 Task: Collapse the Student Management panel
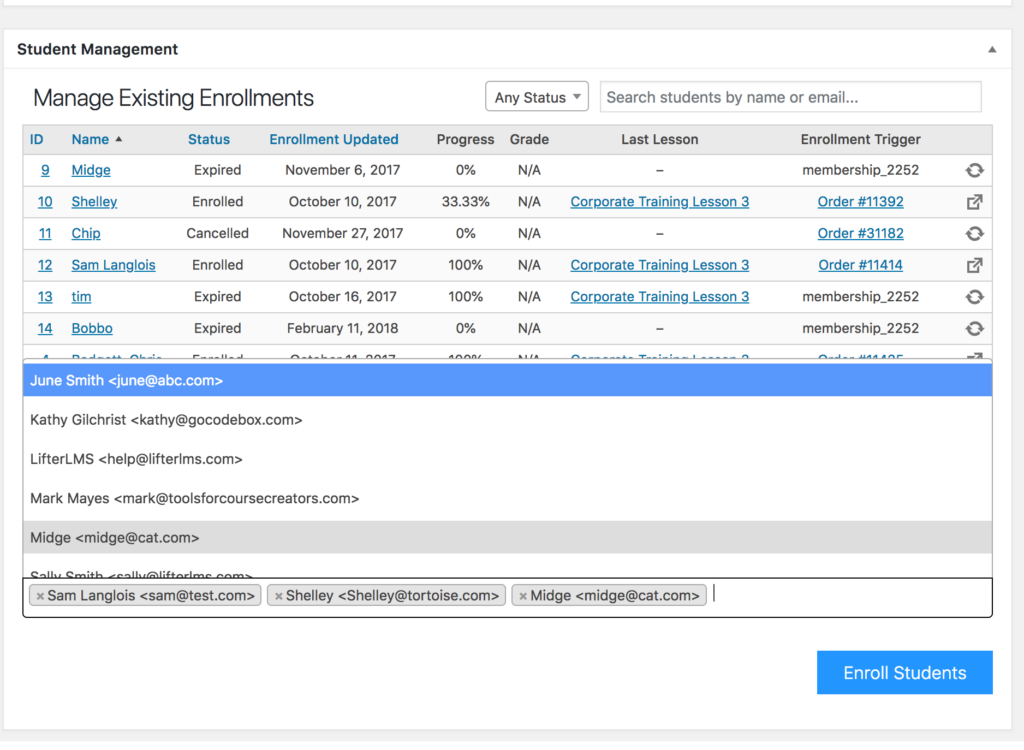point(992,50)
